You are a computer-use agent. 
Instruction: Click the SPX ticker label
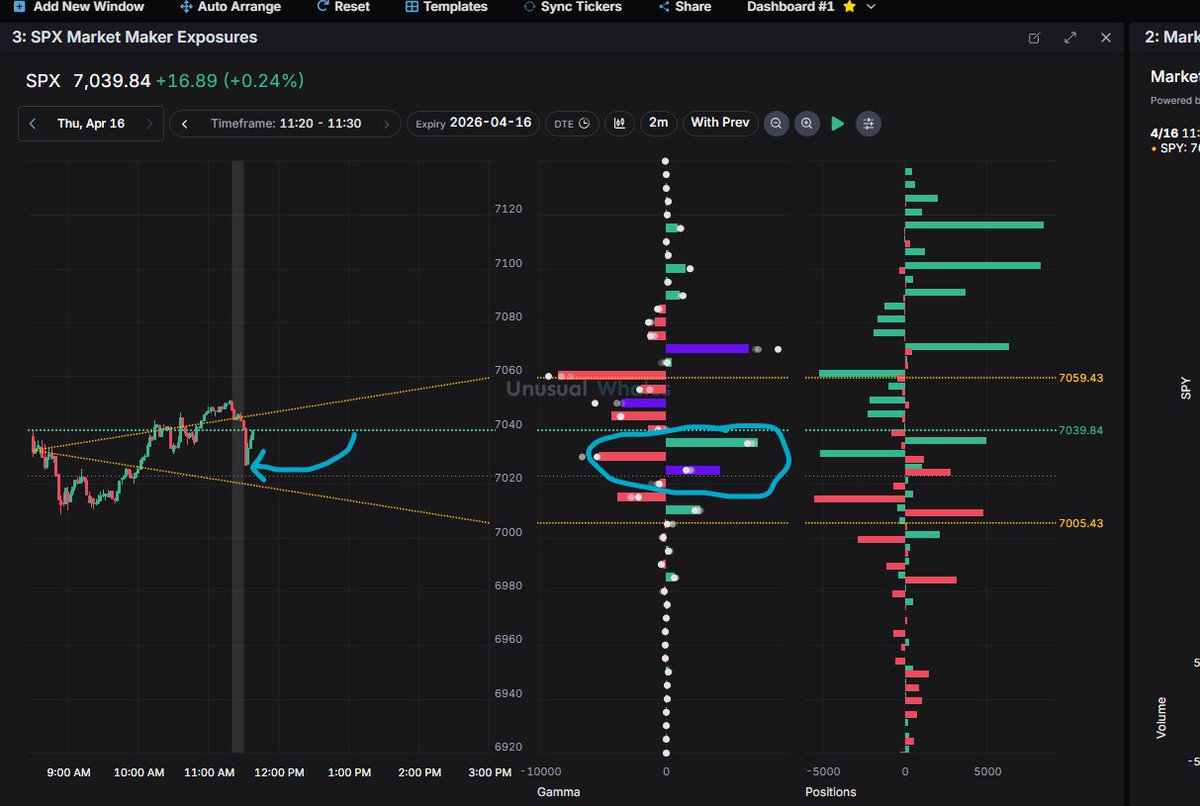43,80
